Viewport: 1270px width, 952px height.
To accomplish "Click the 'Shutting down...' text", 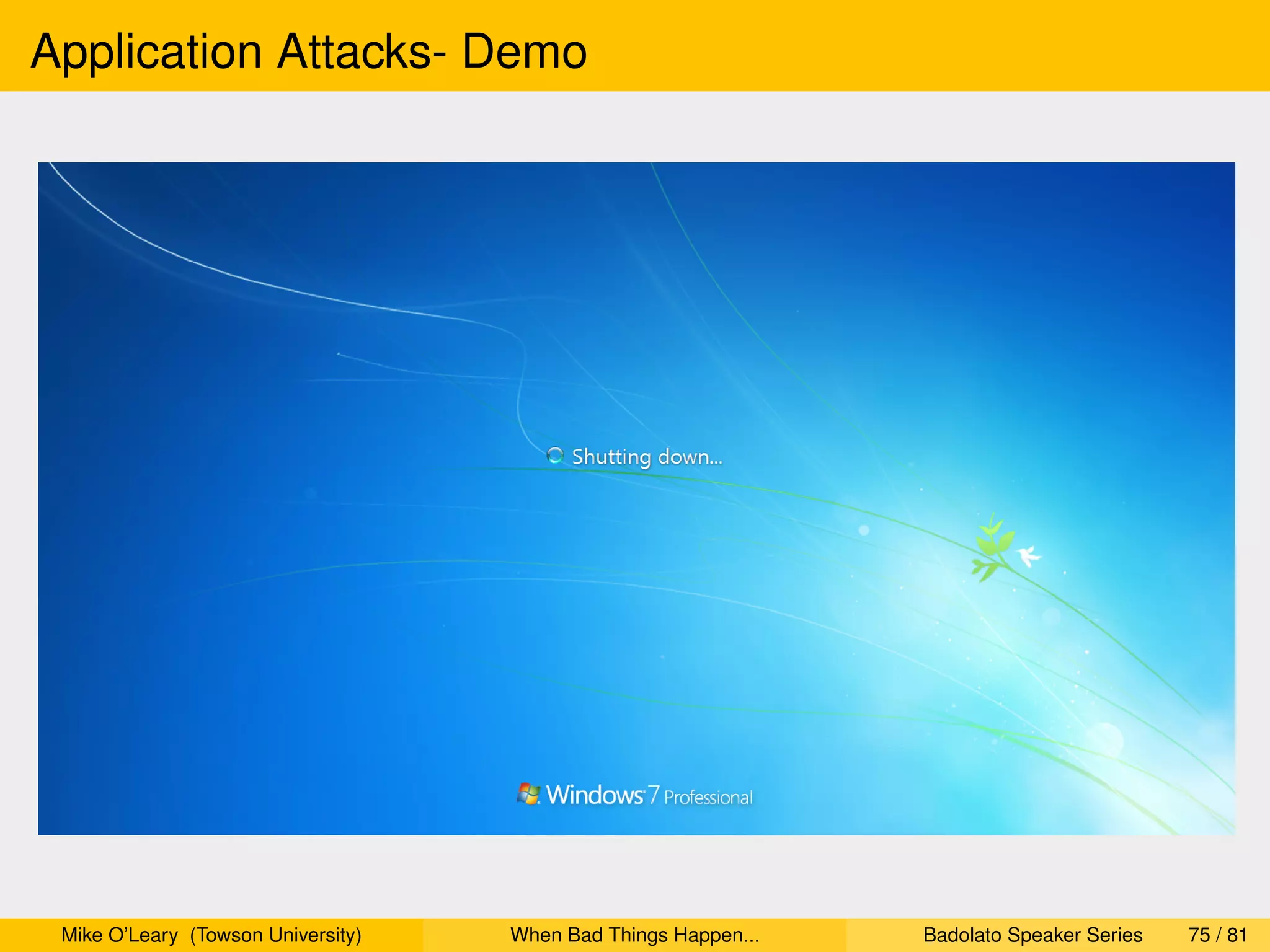I will point(647,457).
